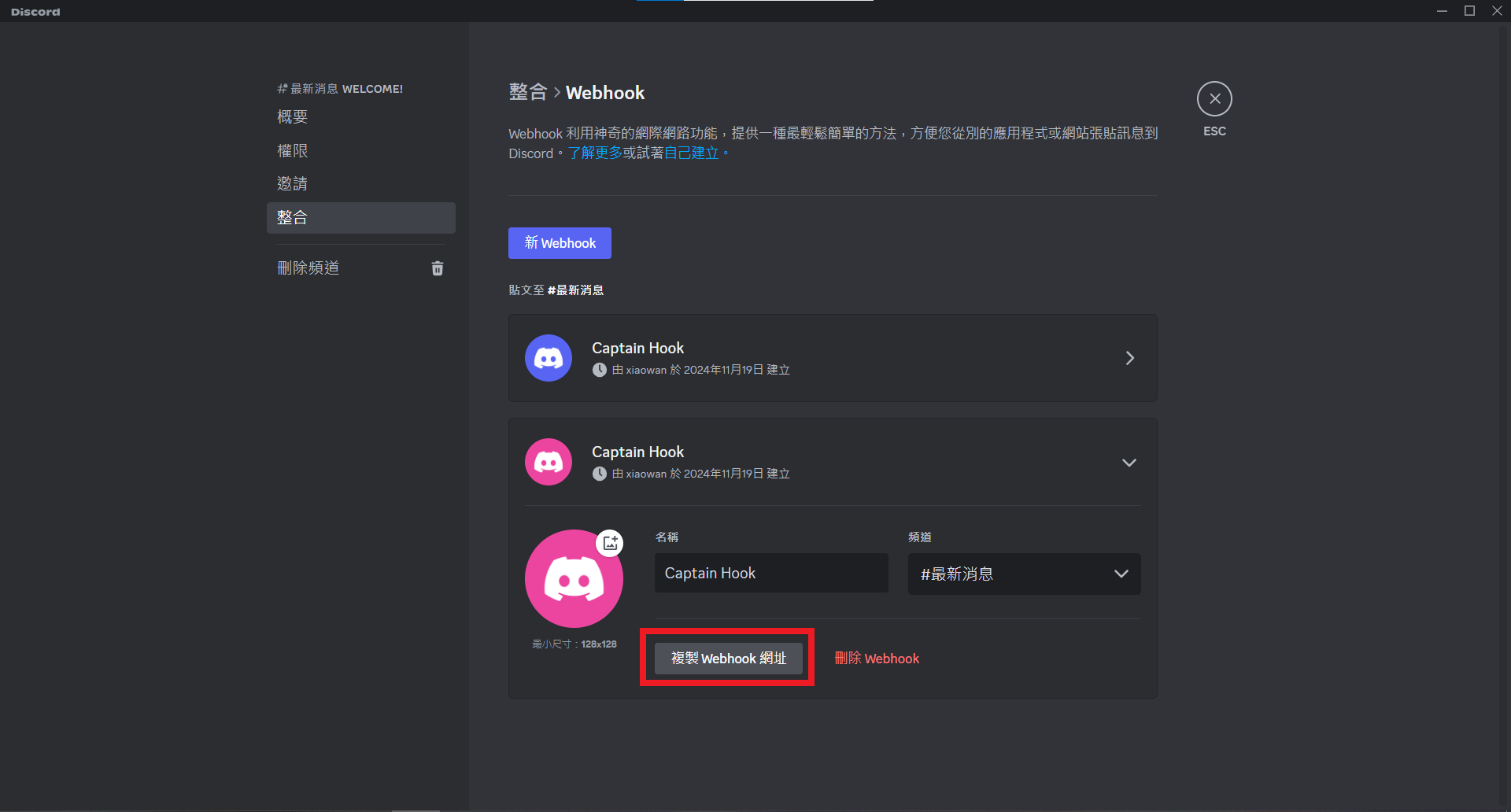The height and width of the screenshot is (812, 1511).
Task: Close the Discord window
Action: coord(1497,11)
